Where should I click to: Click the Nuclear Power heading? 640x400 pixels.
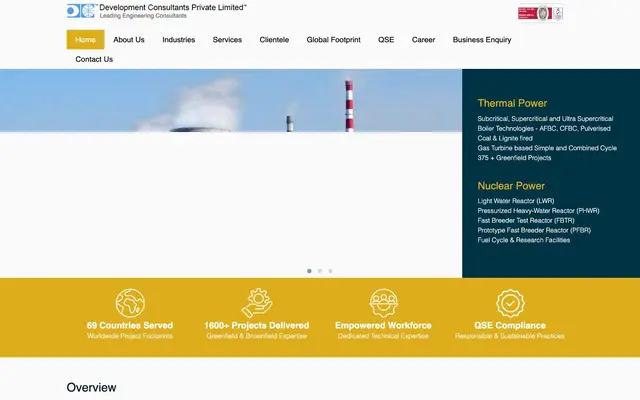(x=511, y=186)
